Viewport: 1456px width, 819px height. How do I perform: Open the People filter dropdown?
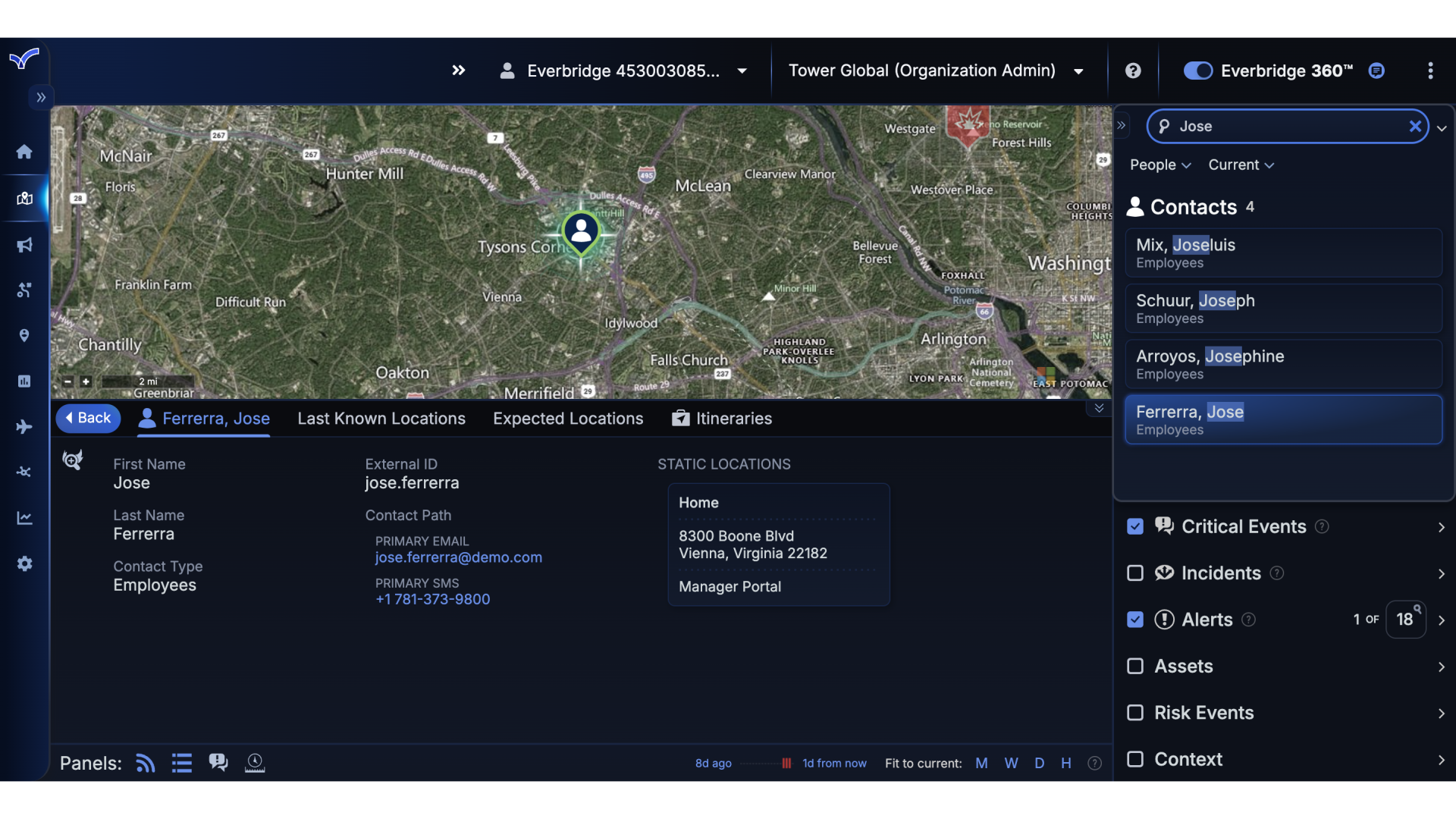(1159, 165)
